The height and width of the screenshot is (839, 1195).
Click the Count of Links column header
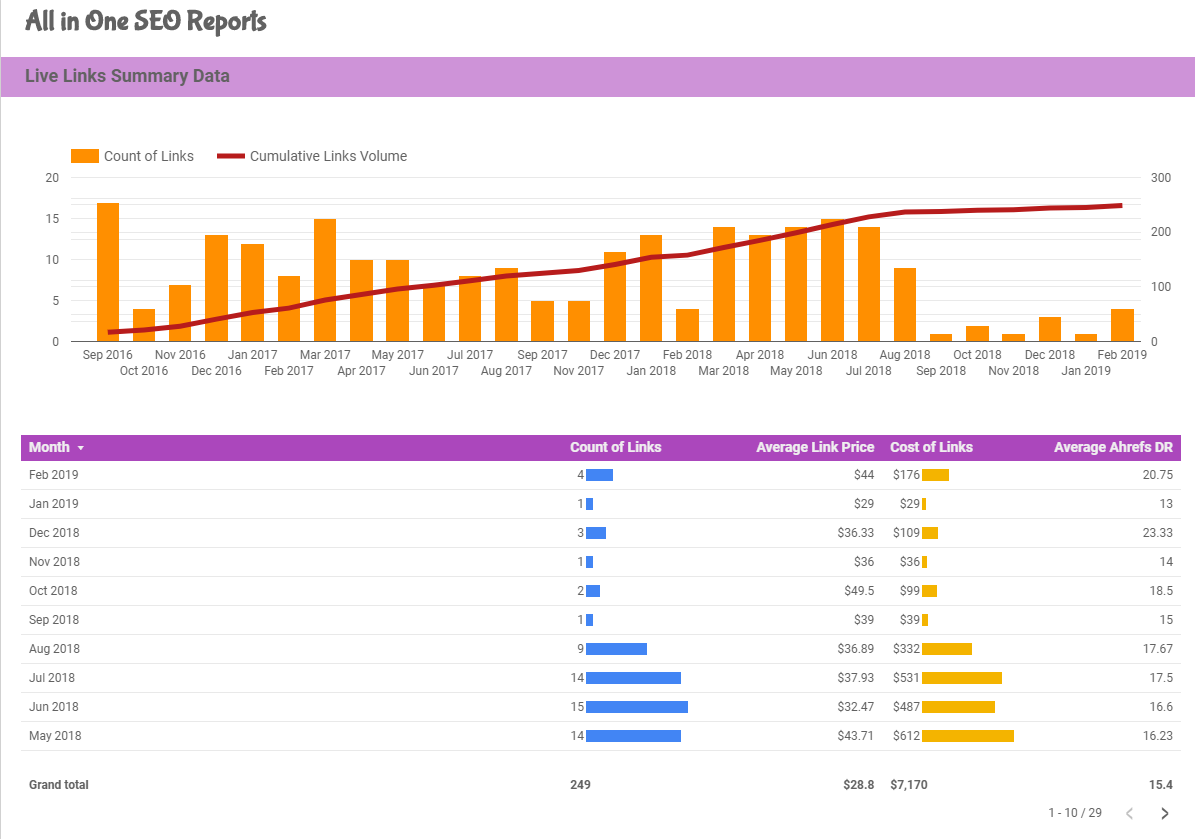615,447
